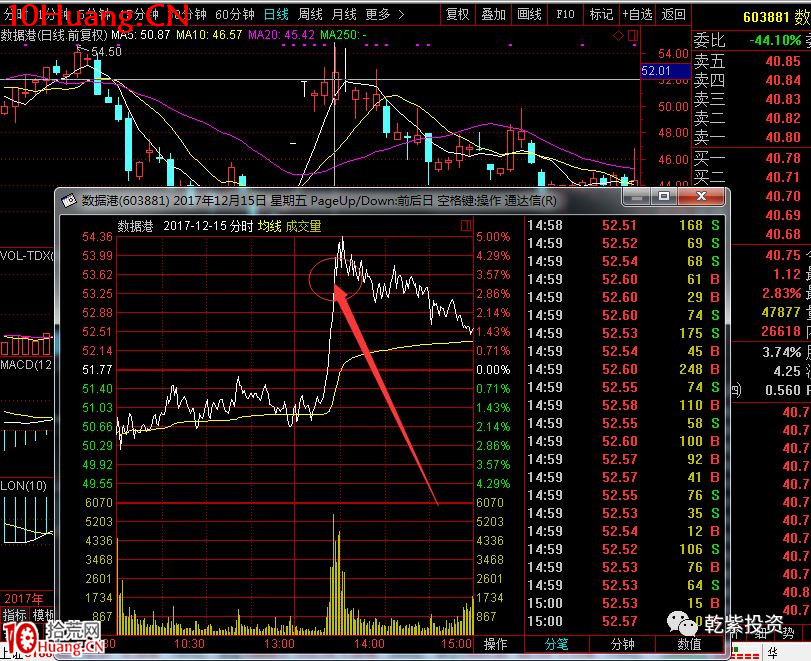Select the 买一 40.78 order row
The height and width of the screenshot is (661, 811).
[752, 158]
